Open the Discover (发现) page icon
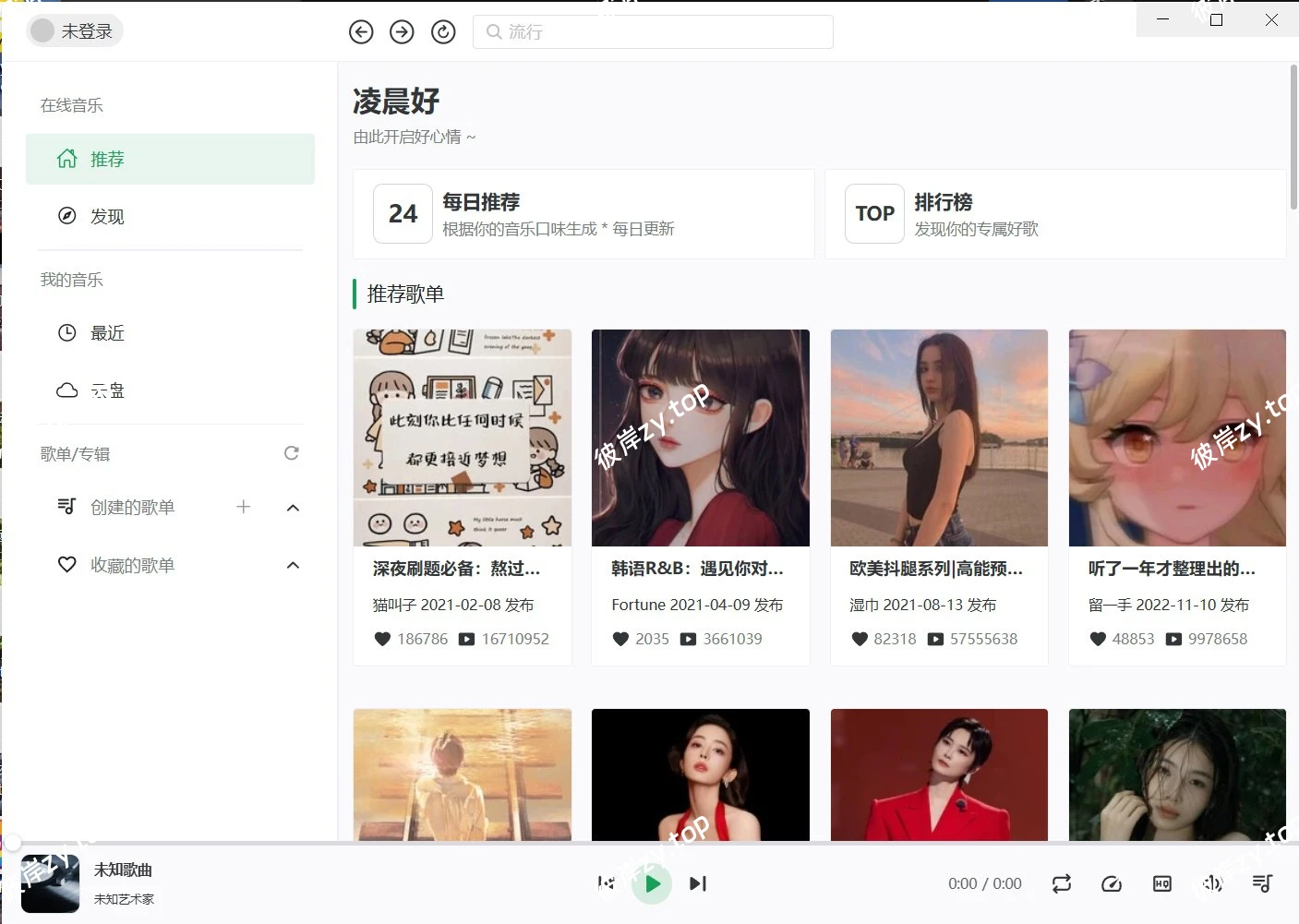 pos(66,216)
